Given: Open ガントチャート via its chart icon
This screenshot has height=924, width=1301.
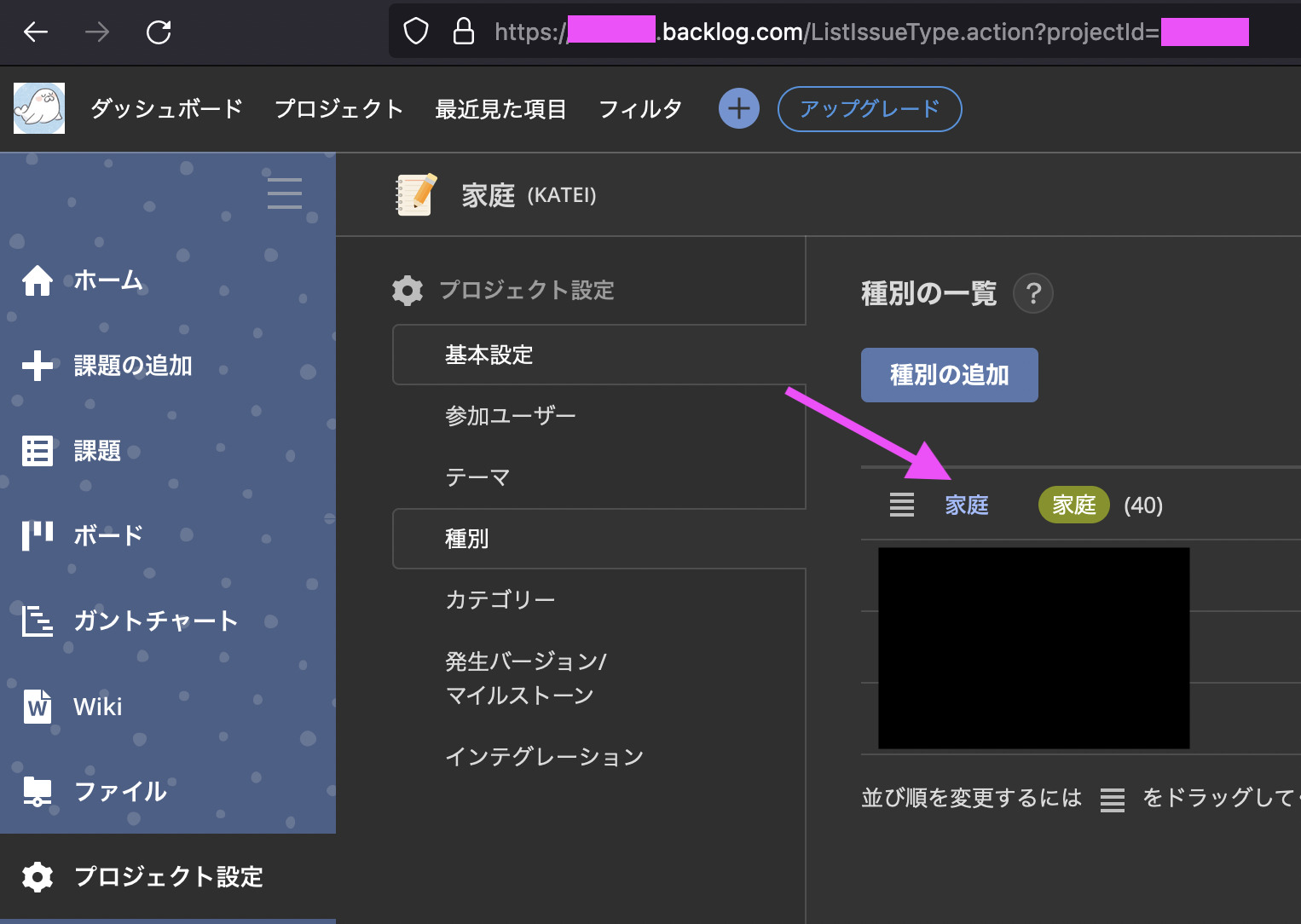Looking at the screenshot, I should pos(38,621).
